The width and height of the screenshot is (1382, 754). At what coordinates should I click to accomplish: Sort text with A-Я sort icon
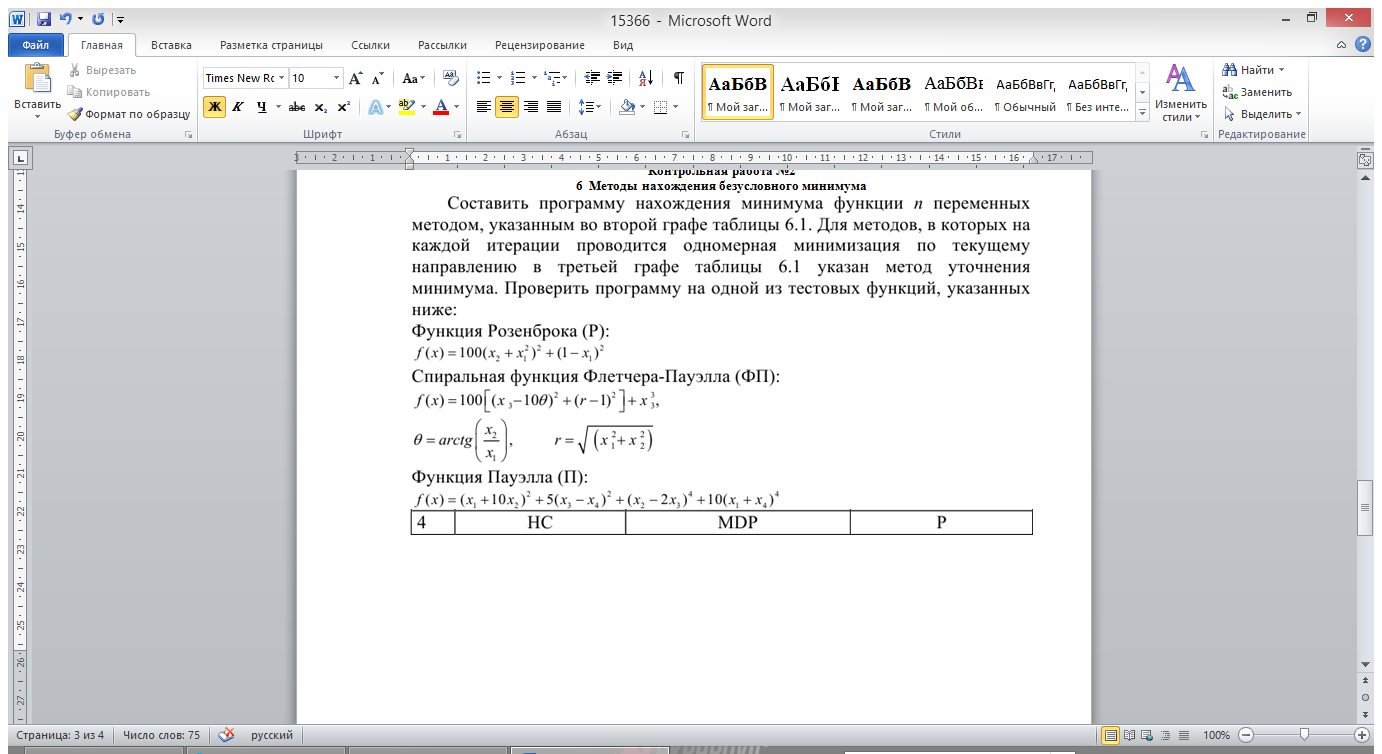tap(646, 78)
